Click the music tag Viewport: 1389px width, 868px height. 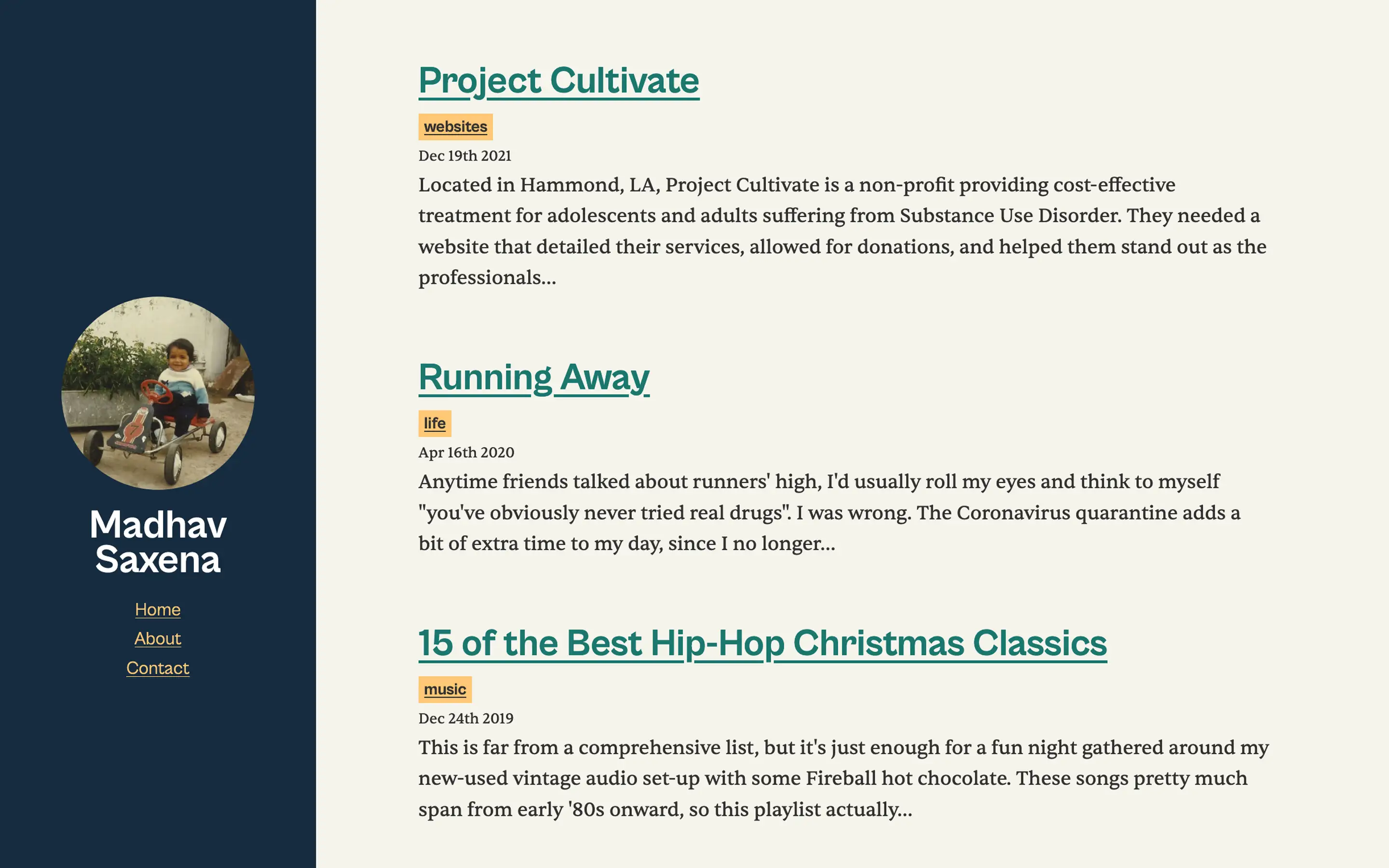click(445, 690)
